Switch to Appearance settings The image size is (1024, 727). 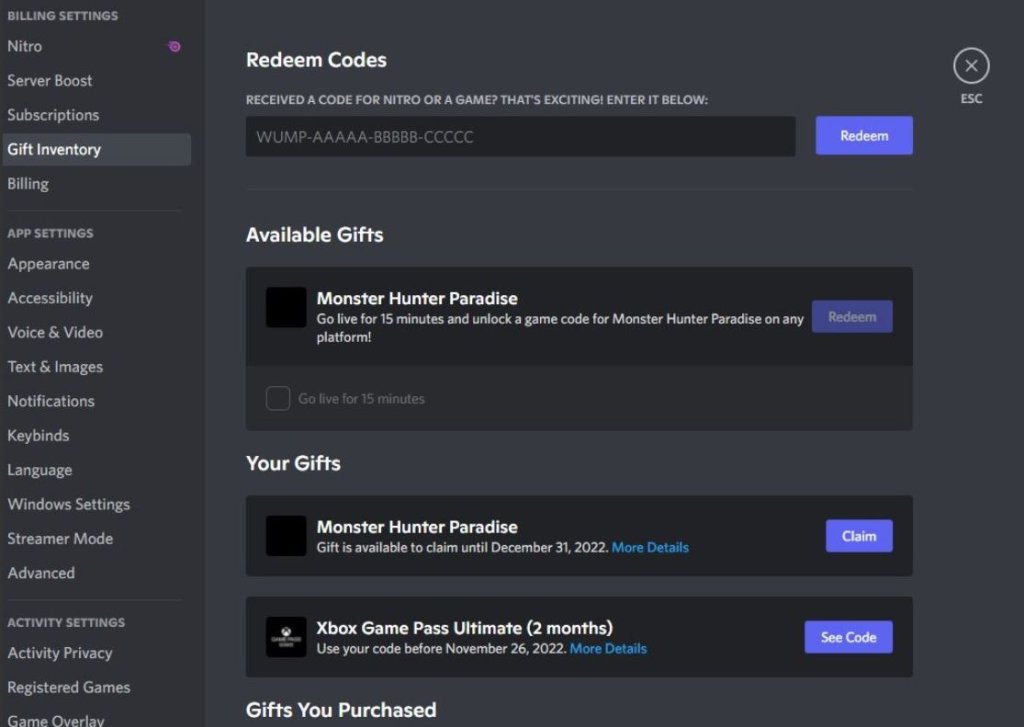point(48,264)
